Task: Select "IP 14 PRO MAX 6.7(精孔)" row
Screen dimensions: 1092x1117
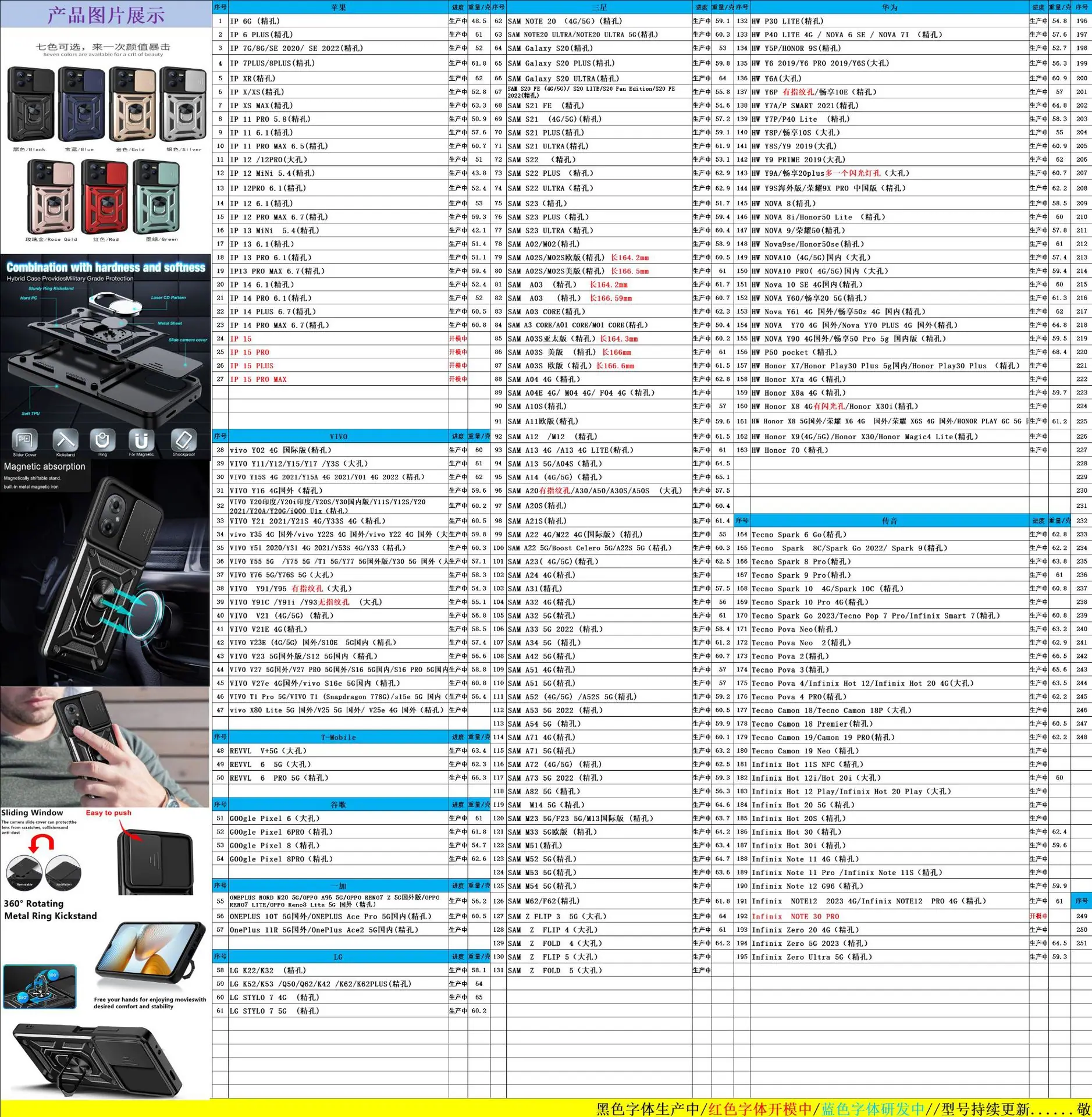Action: [339, 325]
